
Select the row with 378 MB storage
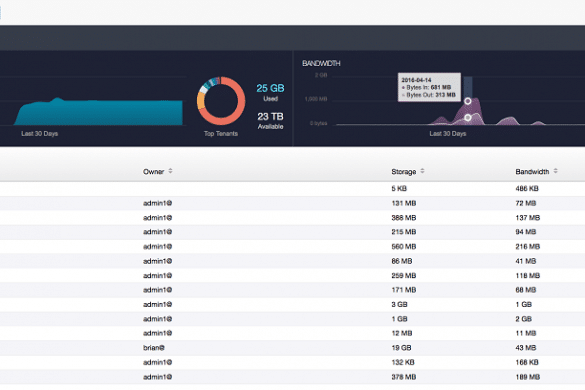tap(292, 377)
